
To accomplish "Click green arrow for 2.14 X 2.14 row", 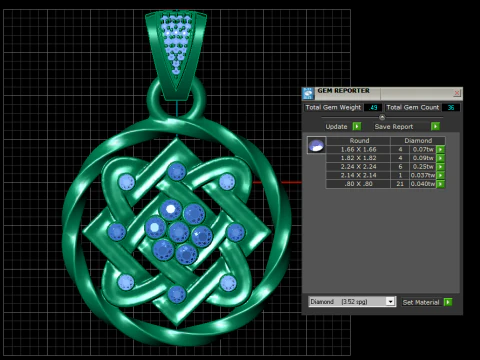I will [x=440, y=175].
